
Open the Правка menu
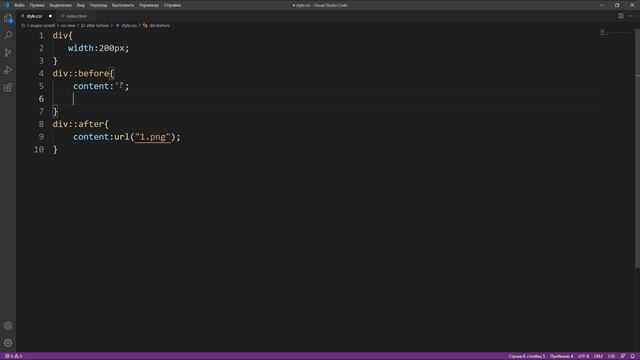[x=37, y=5]
